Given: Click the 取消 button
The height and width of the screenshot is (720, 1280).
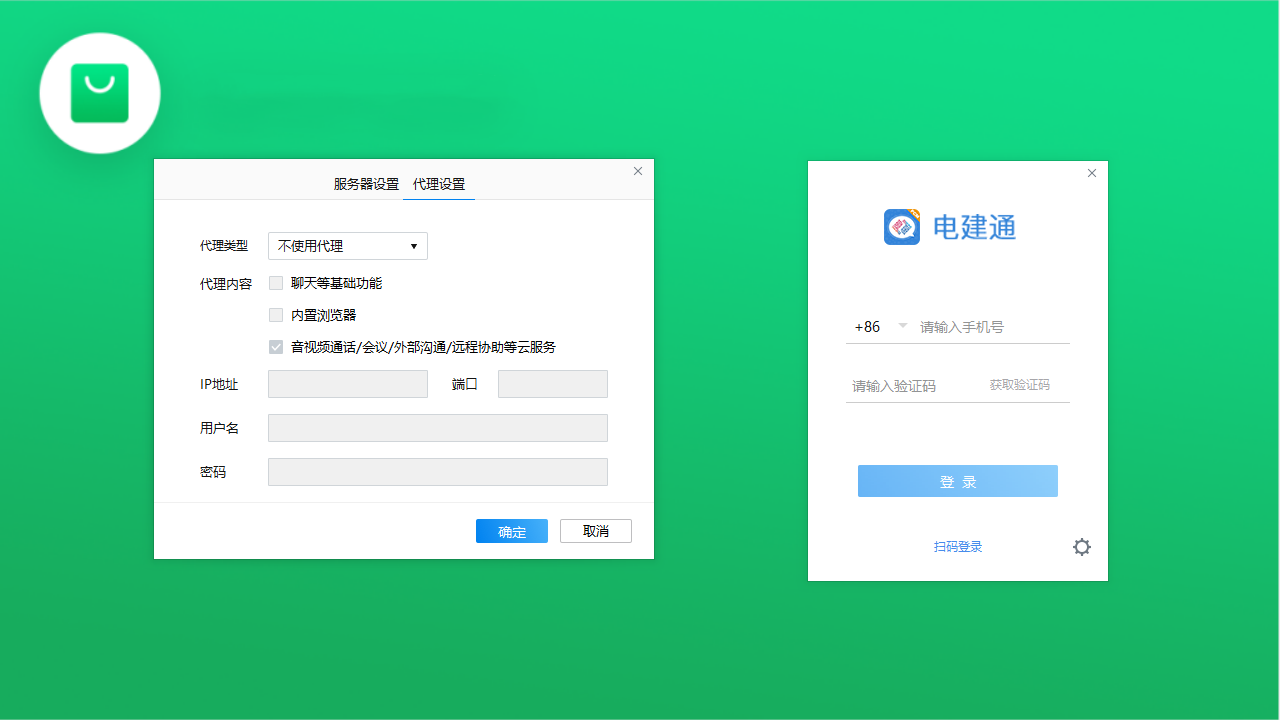Looking at the screenshot, I should click(x=595, y=531).
